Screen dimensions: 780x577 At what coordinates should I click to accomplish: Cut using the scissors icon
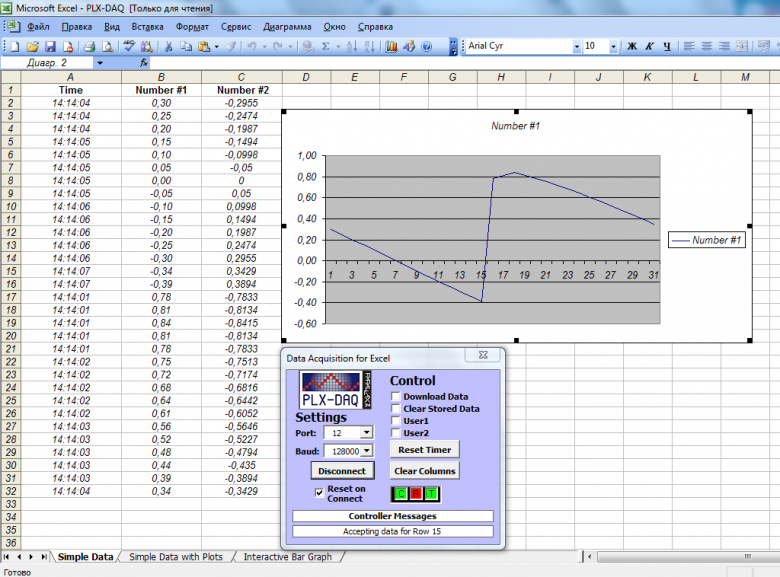click(169, 47)
